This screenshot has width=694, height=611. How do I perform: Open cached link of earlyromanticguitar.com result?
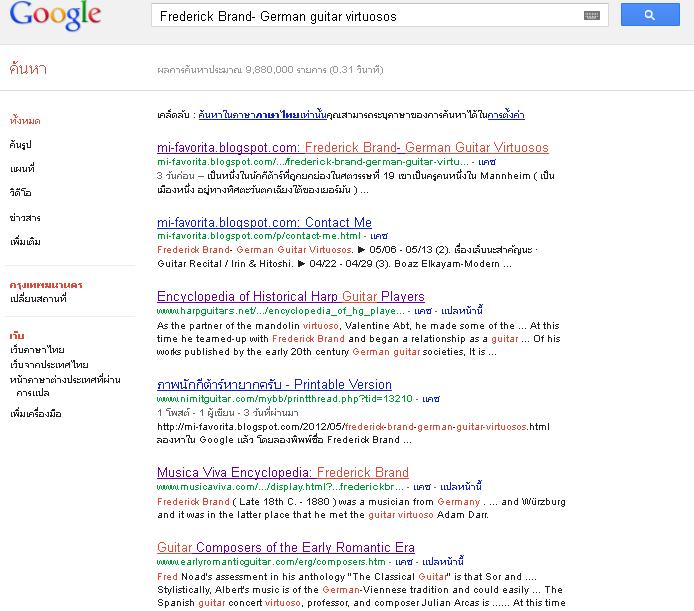pyautogui.click(x=404, y=562)
